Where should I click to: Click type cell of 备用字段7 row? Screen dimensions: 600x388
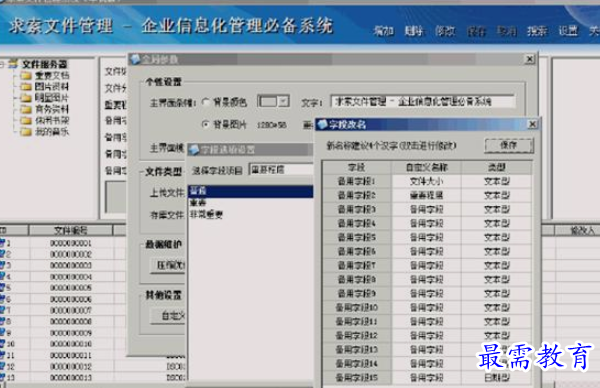pyautogui.click(x=496, y=265)
